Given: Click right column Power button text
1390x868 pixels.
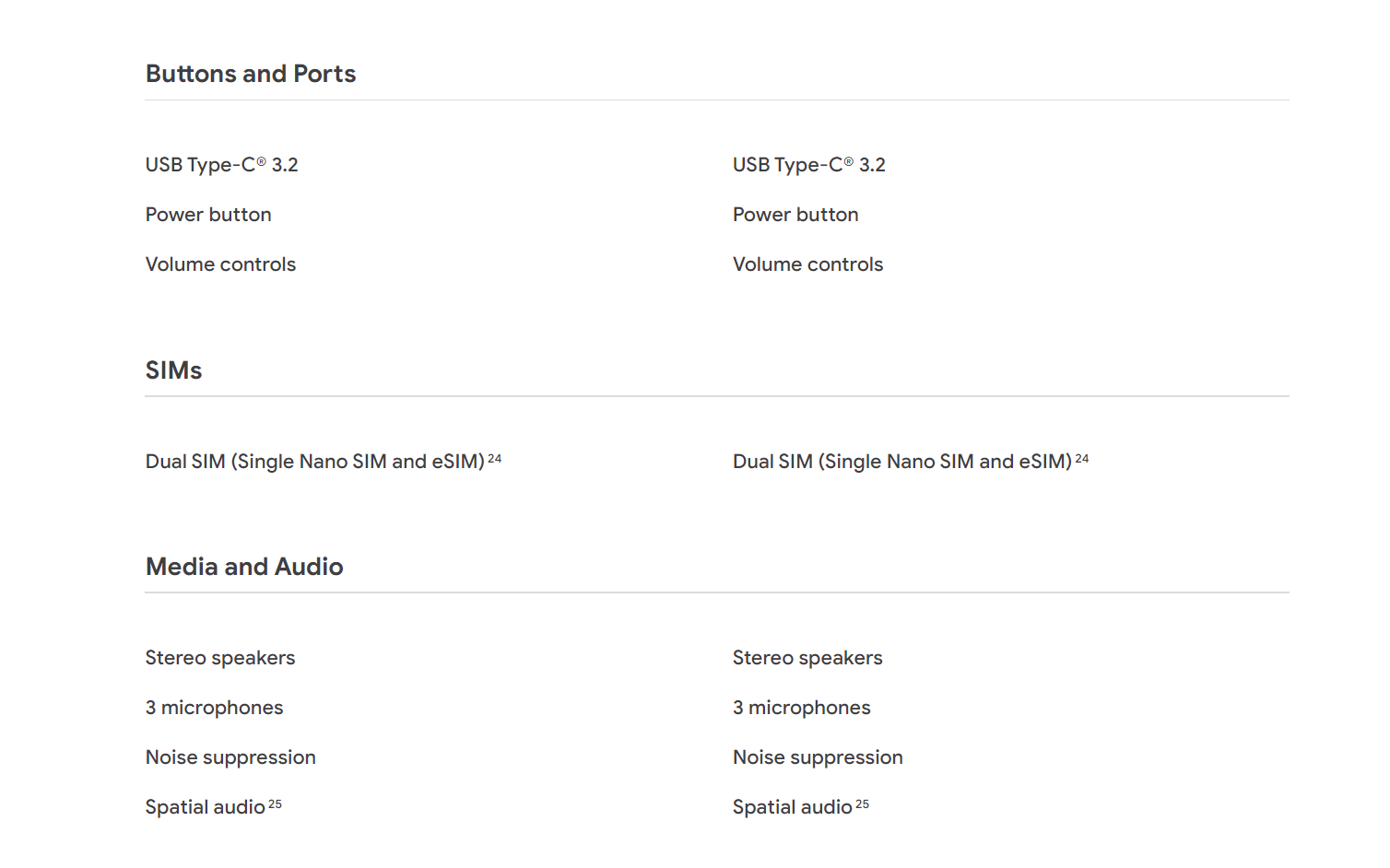Looking at the screenshot, I should [x=795, y=215].
